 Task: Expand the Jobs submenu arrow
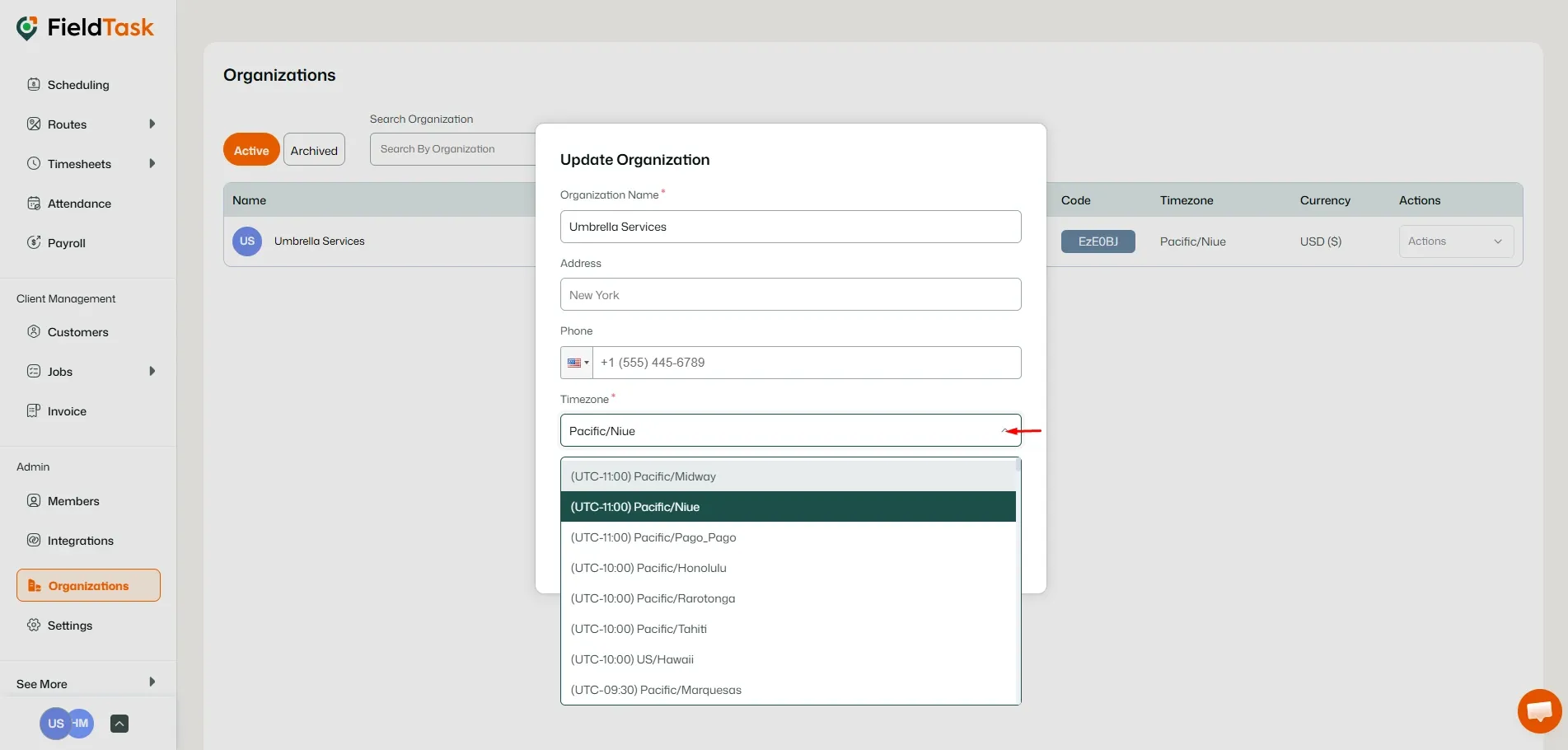[152, 371]
